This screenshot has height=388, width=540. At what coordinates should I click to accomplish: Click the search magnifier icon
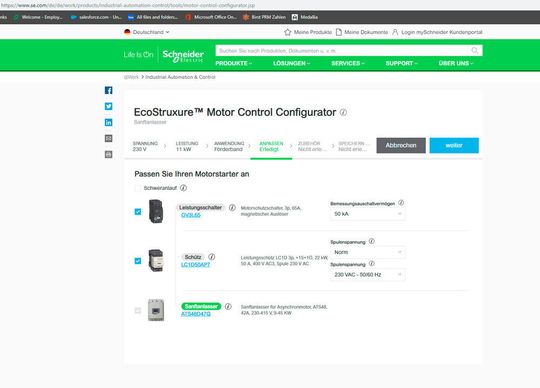point(475,51)
